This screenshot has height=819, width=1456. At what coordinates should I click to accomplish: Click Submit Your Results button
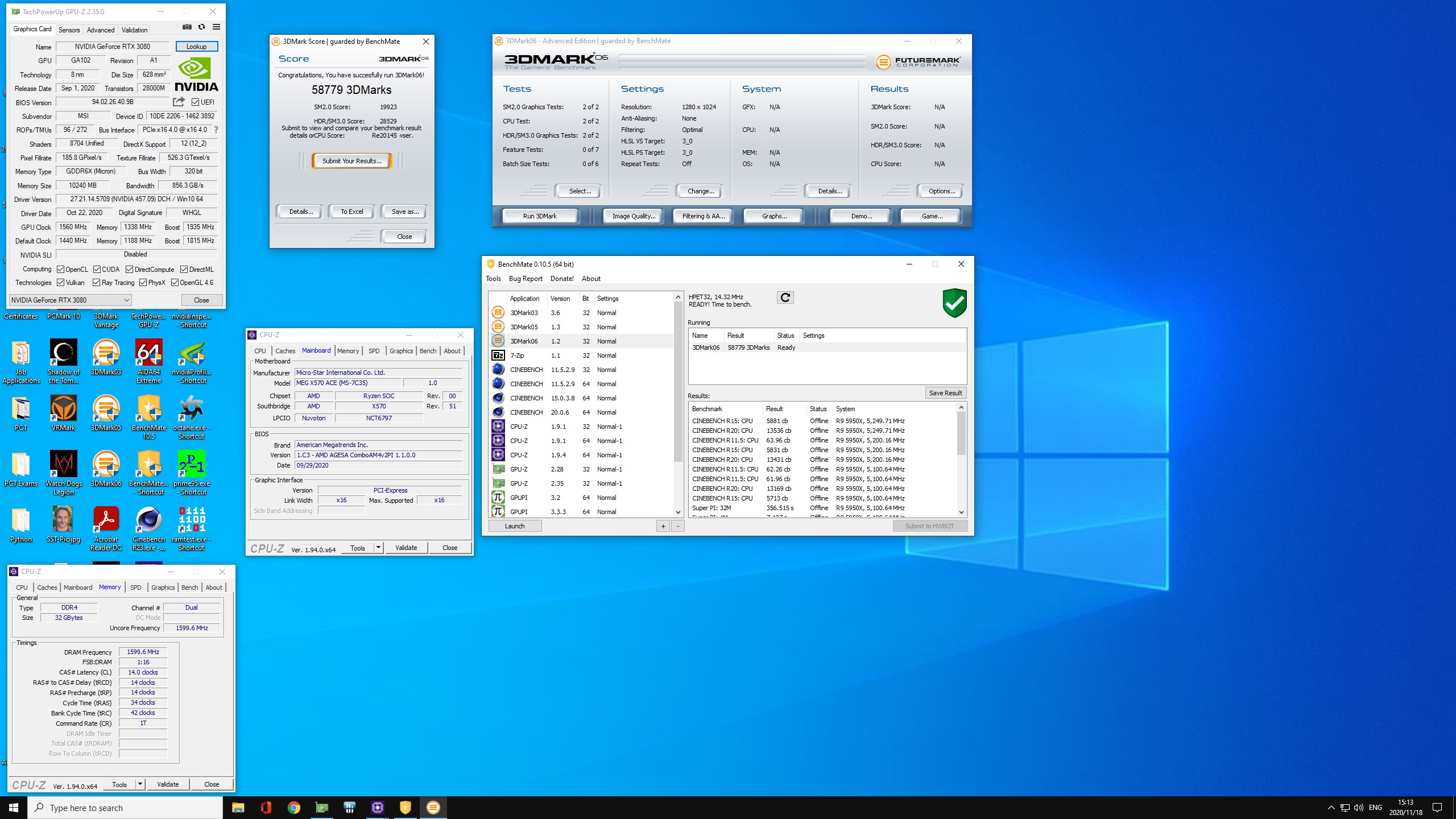point(351,161)
